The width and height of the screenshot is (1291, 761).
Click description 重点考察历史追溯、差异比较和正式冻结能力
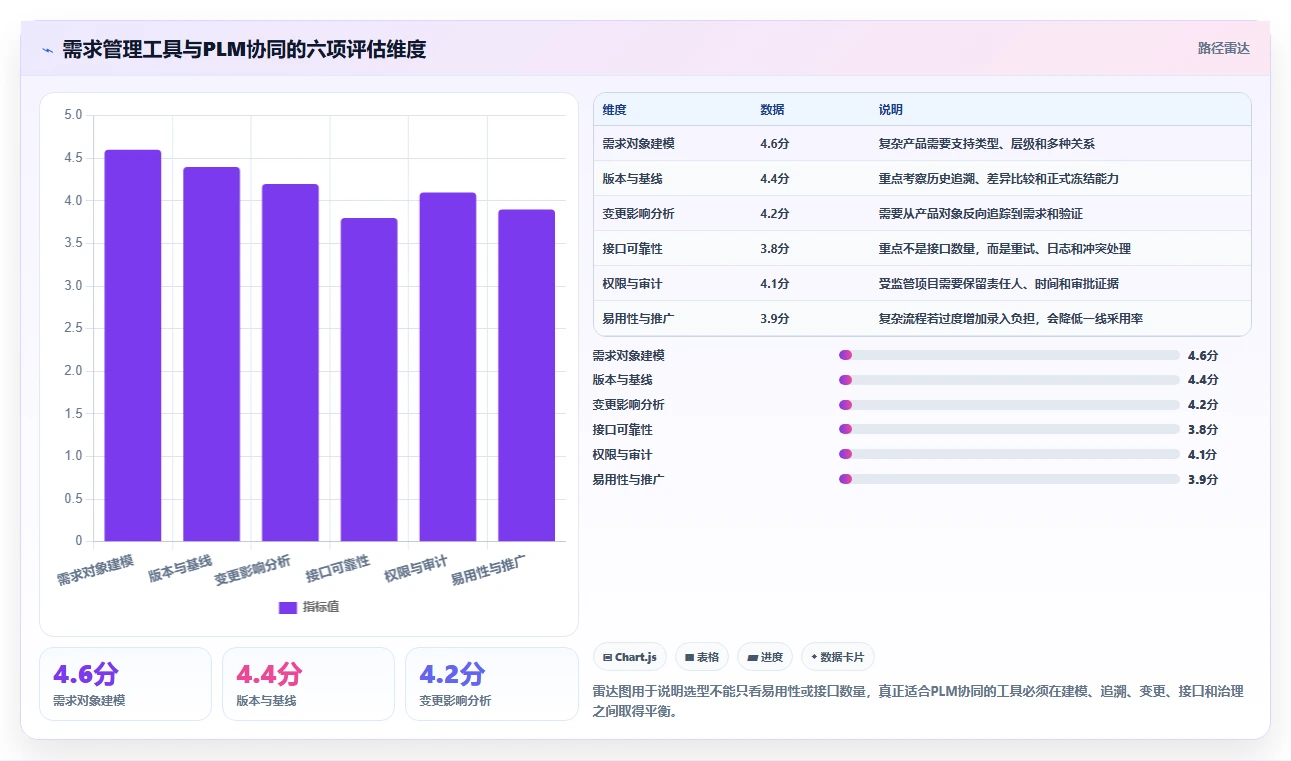pos(999,179)
